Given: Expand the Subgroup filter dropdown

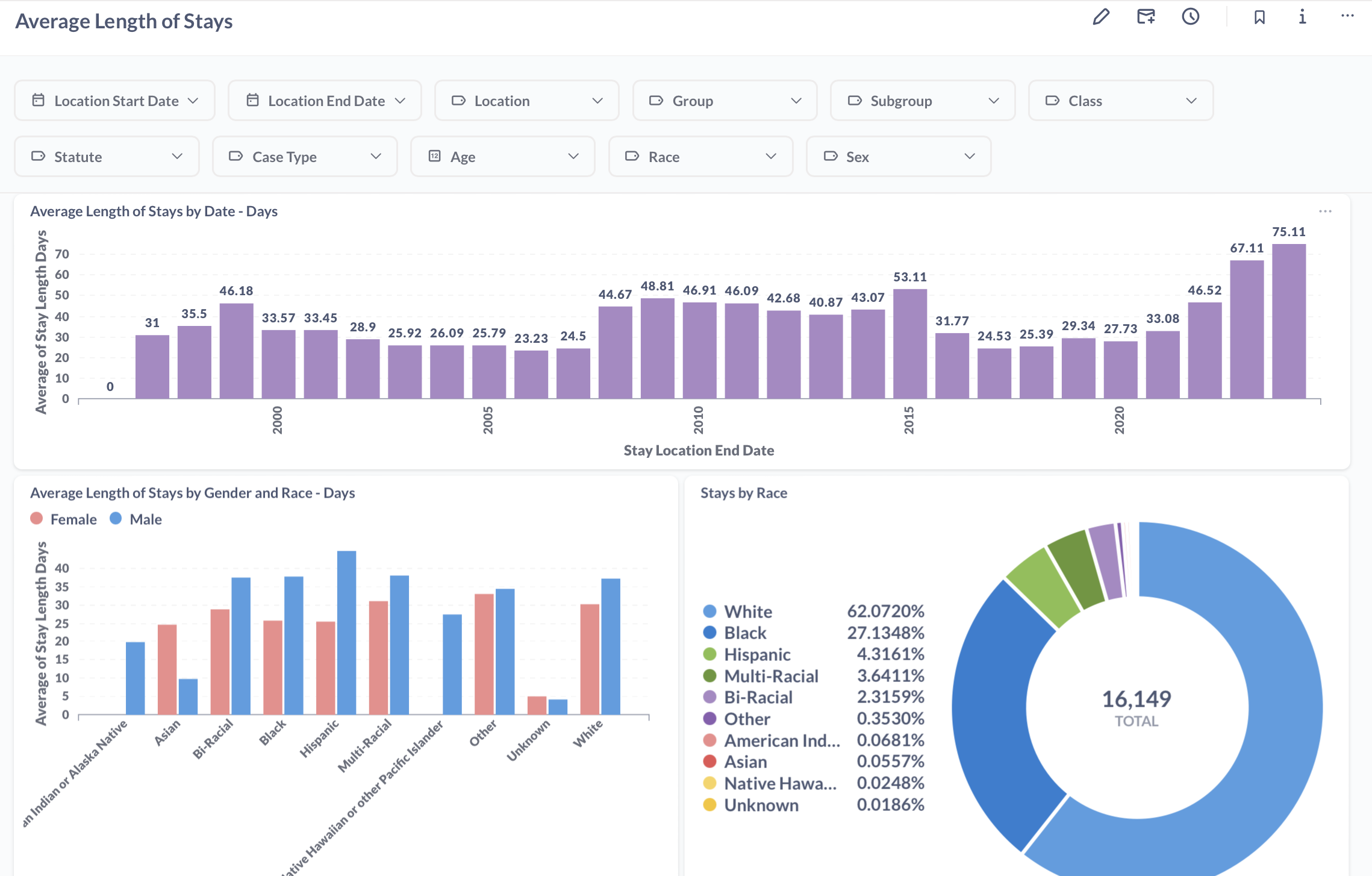Looking at the screenshot, I should coord(923,101).
